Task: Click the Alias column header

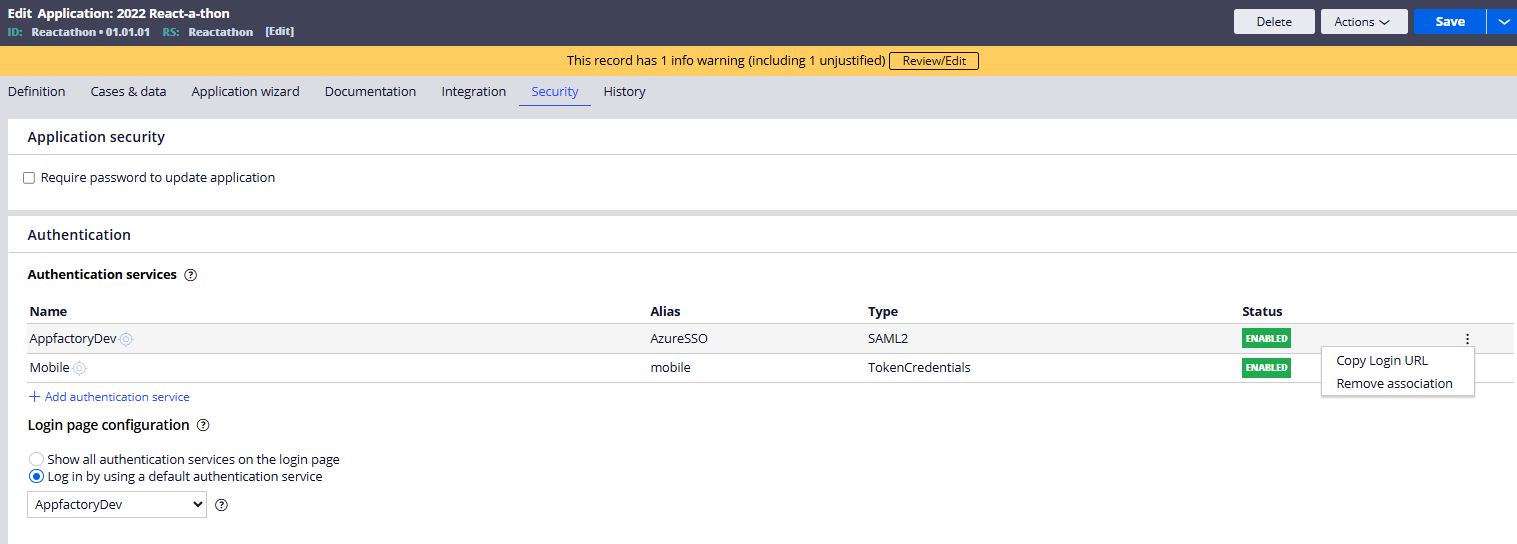Action: pyautogui.click(x=665, y=311)
